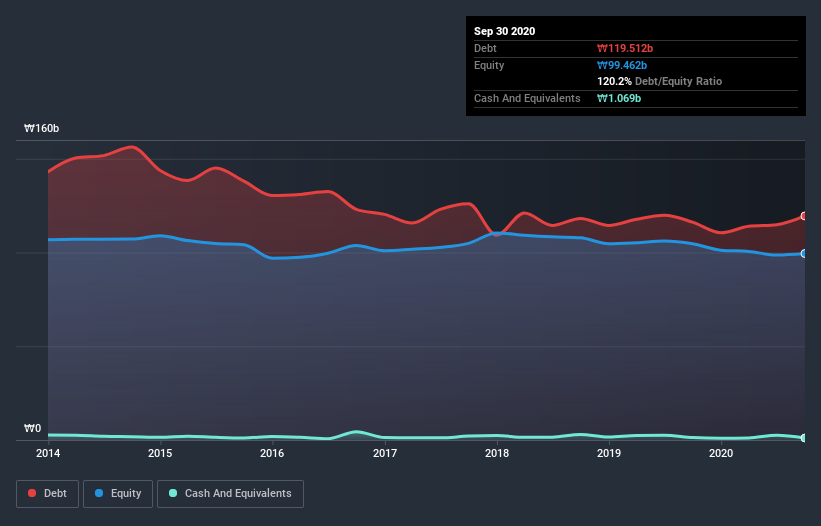The height and width of the screenshot is (526, 821).
Task: Click the ₩0 y-axis label
Action: point(32,428)
